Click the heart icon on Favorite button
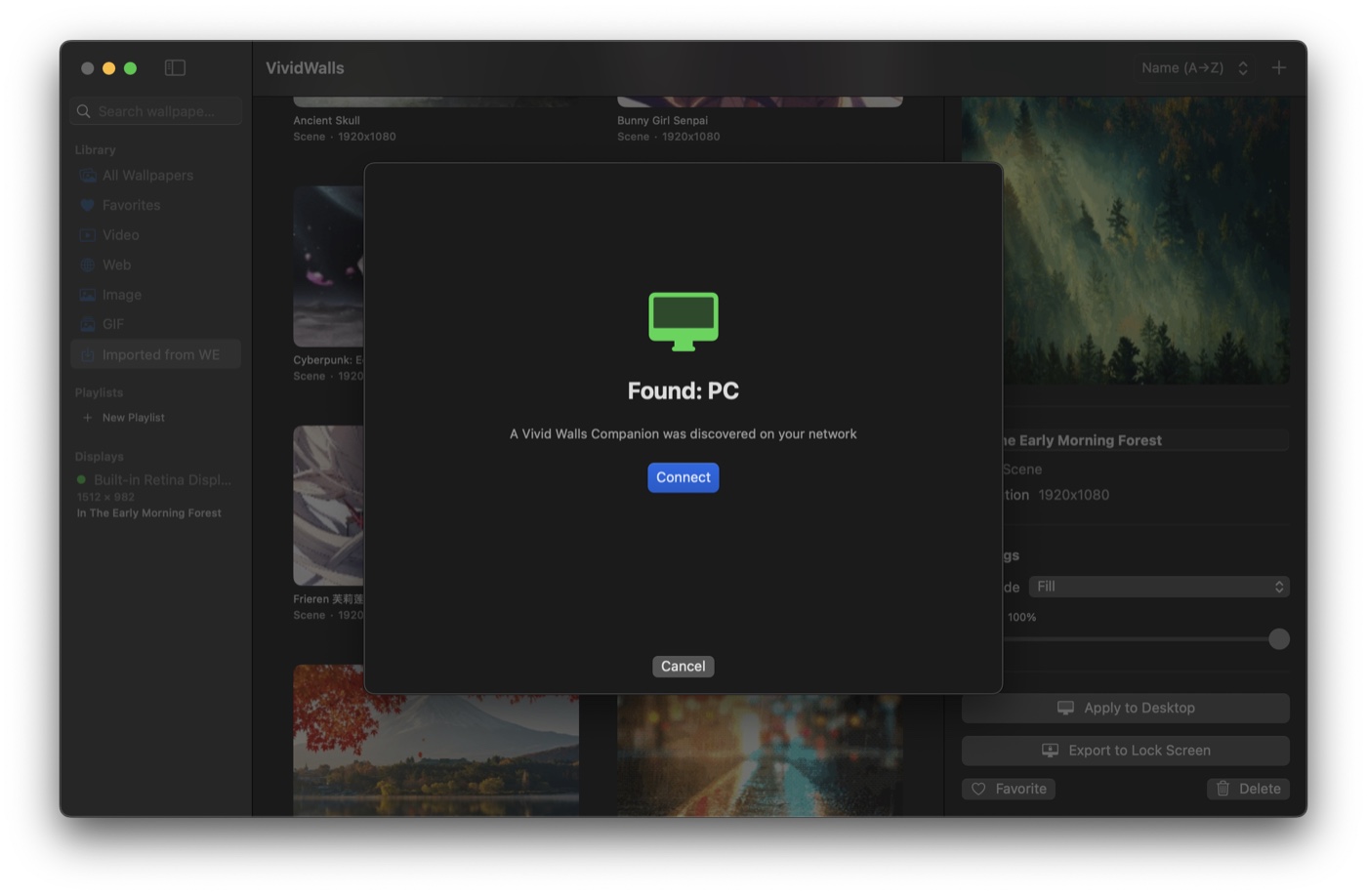This screenshot has height=896, width=1367. pyautogui.click(x=978, y=789)
